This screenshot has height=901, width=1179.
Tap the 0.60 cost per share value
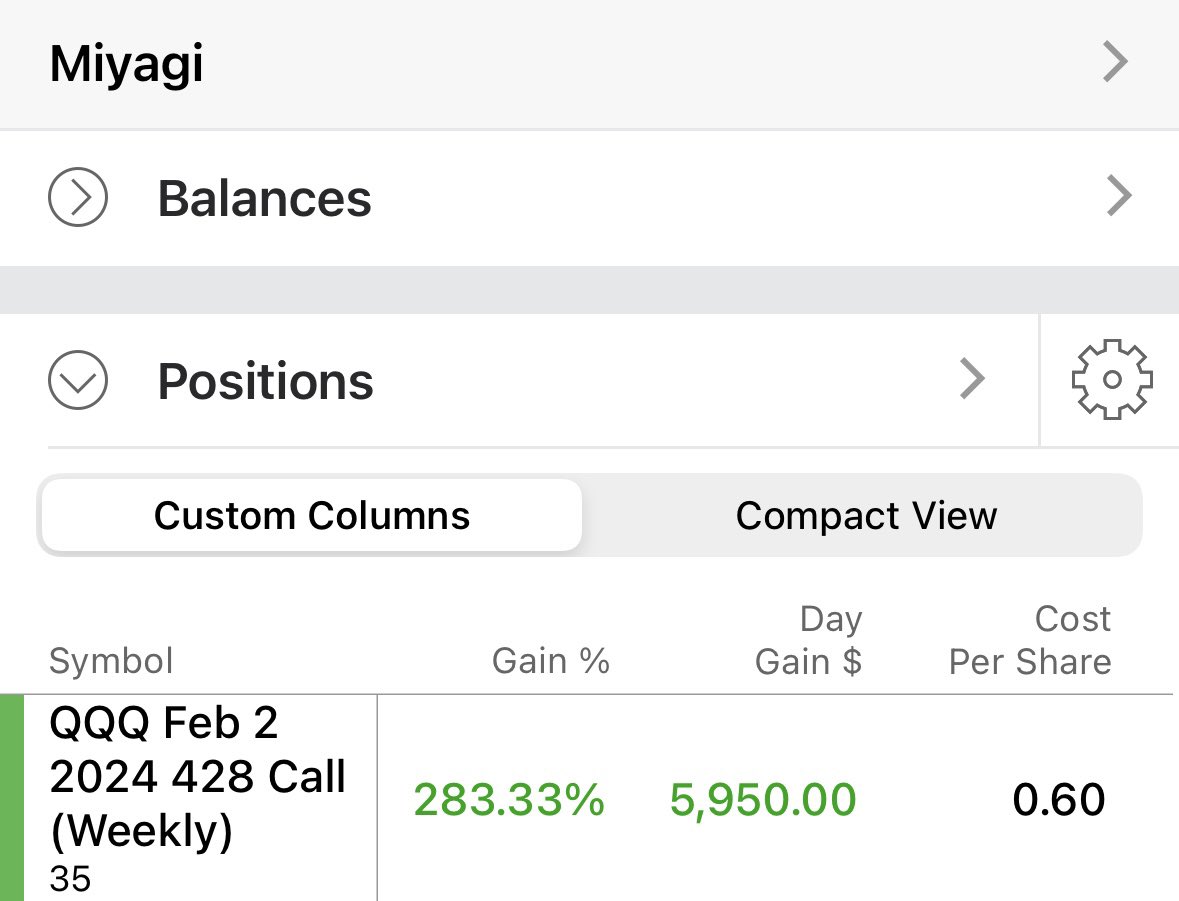[1058, 800]
